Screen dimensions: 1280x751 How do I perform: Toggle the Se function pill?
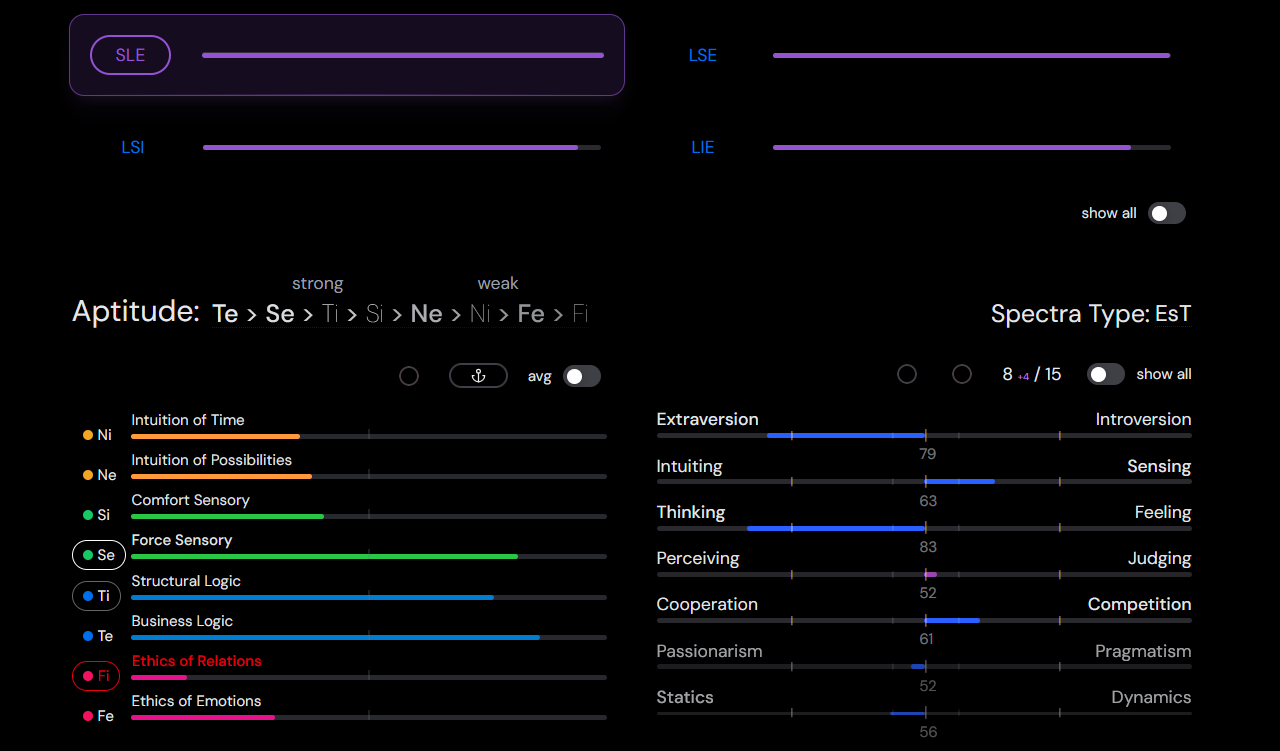coord(98,555)
